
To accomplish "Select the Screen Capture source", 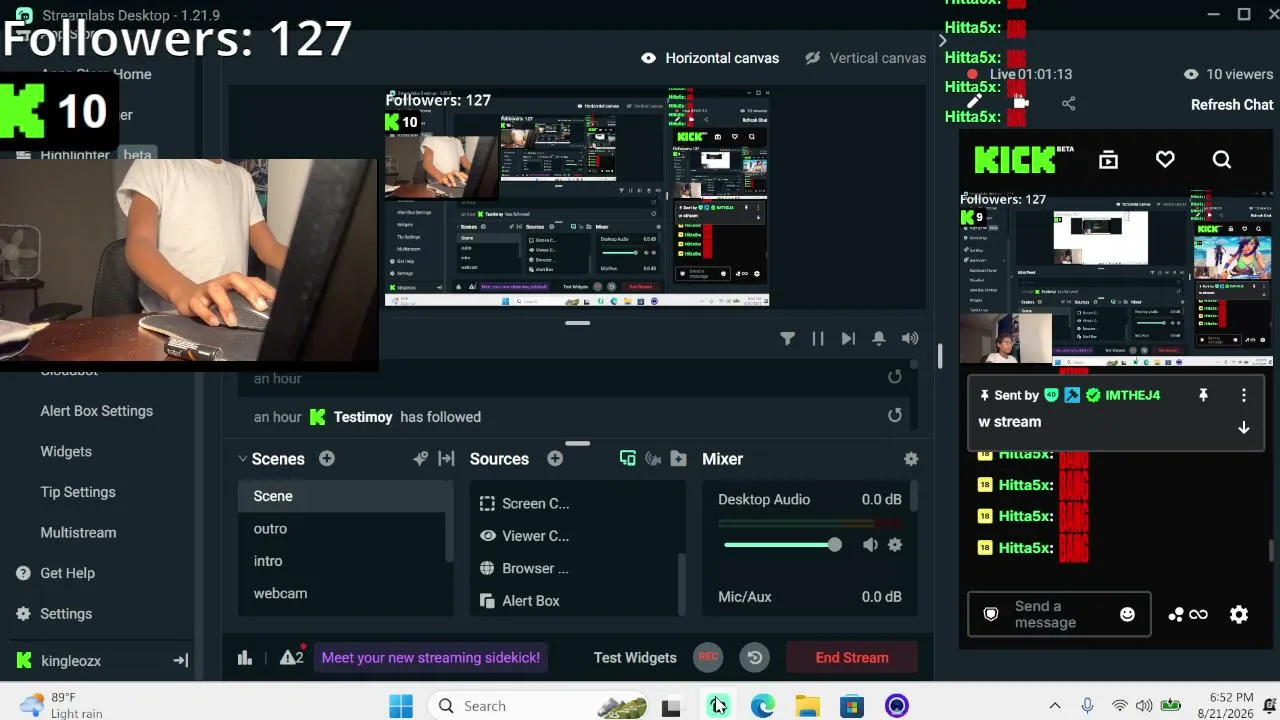I will [x=576, y=504].
